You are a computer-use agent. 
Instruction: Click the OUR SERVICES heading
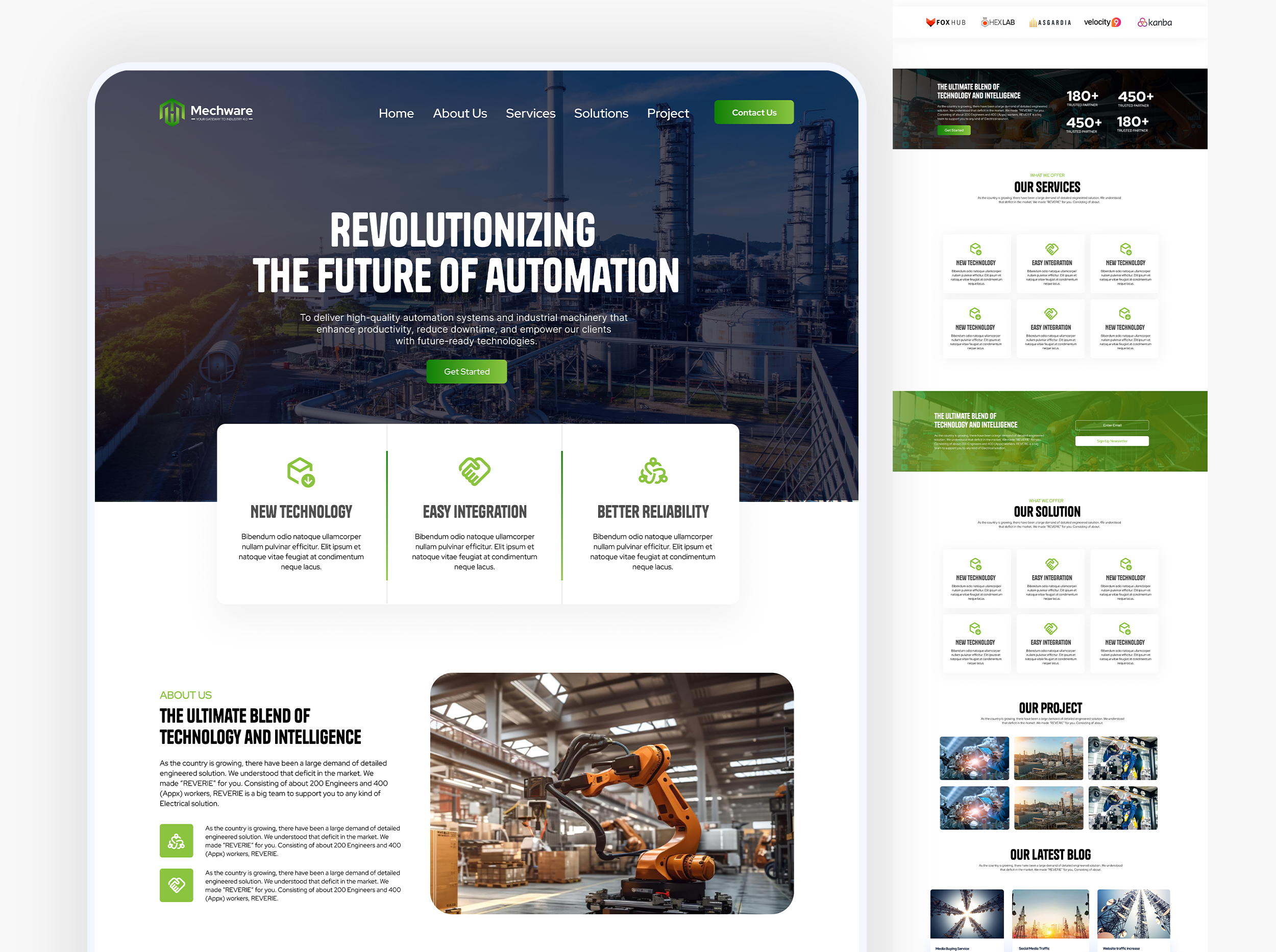(x=1047, y=187)
